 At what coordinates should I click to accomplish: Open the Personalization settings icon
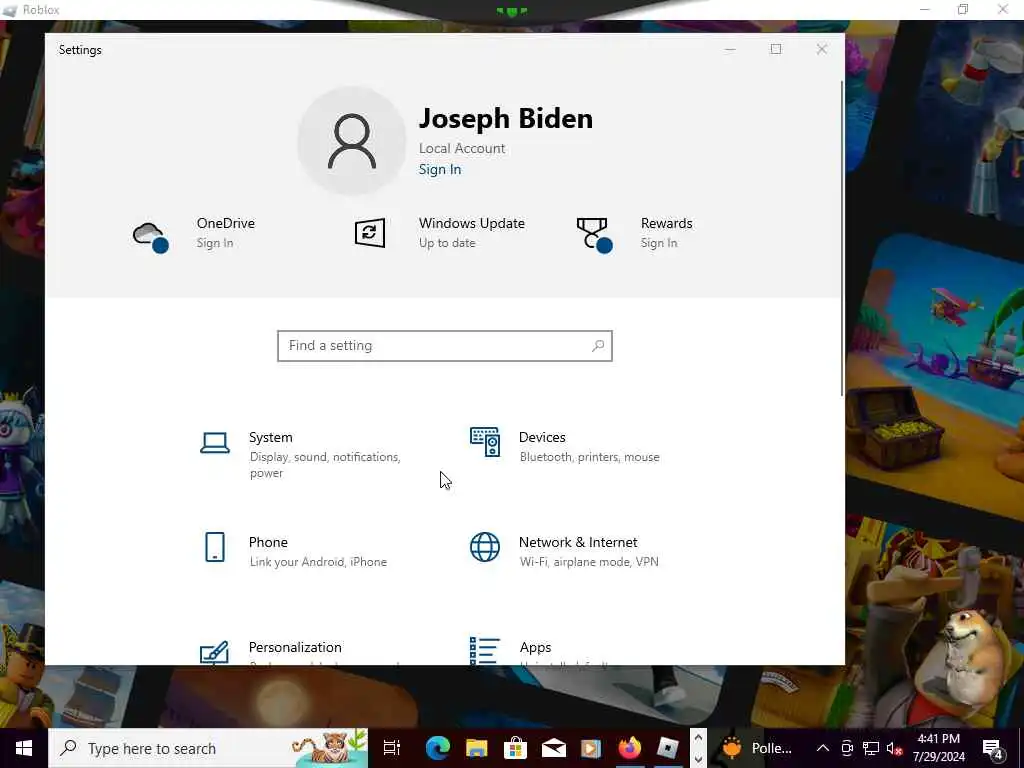point(214,652)
